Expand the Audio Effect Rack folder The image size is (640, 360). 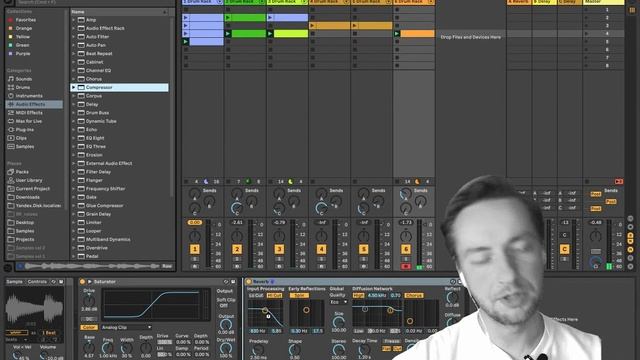(x=73, y=28)
